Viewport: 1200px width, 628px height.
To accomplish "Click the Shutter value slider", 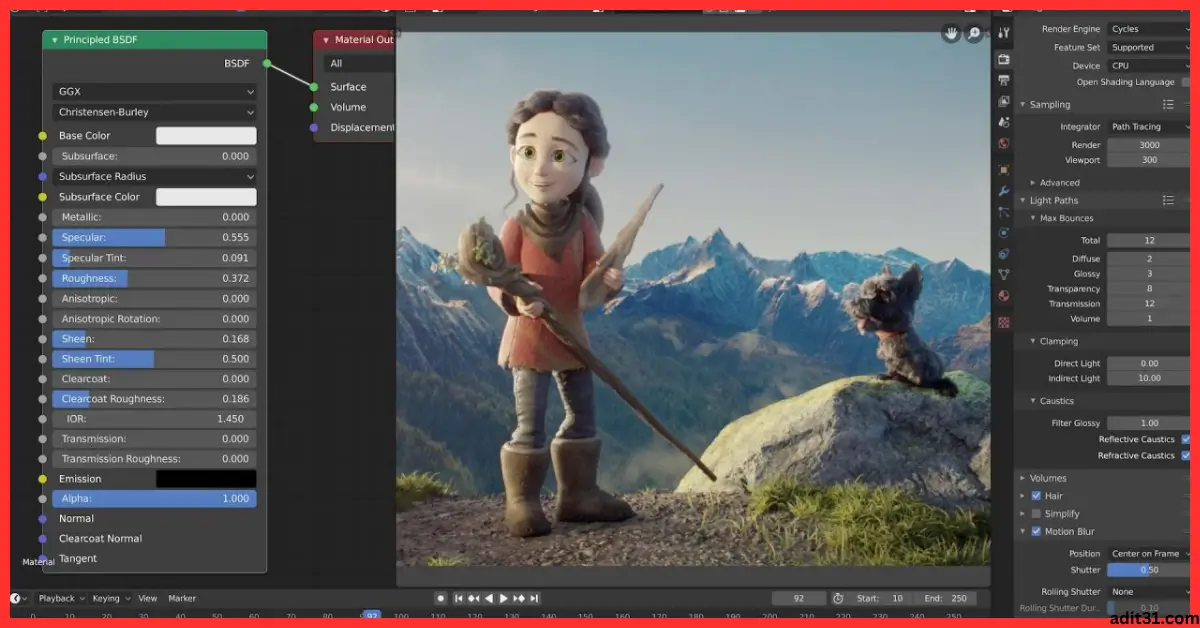I will pyautogui.click(x=1148, y=570).
